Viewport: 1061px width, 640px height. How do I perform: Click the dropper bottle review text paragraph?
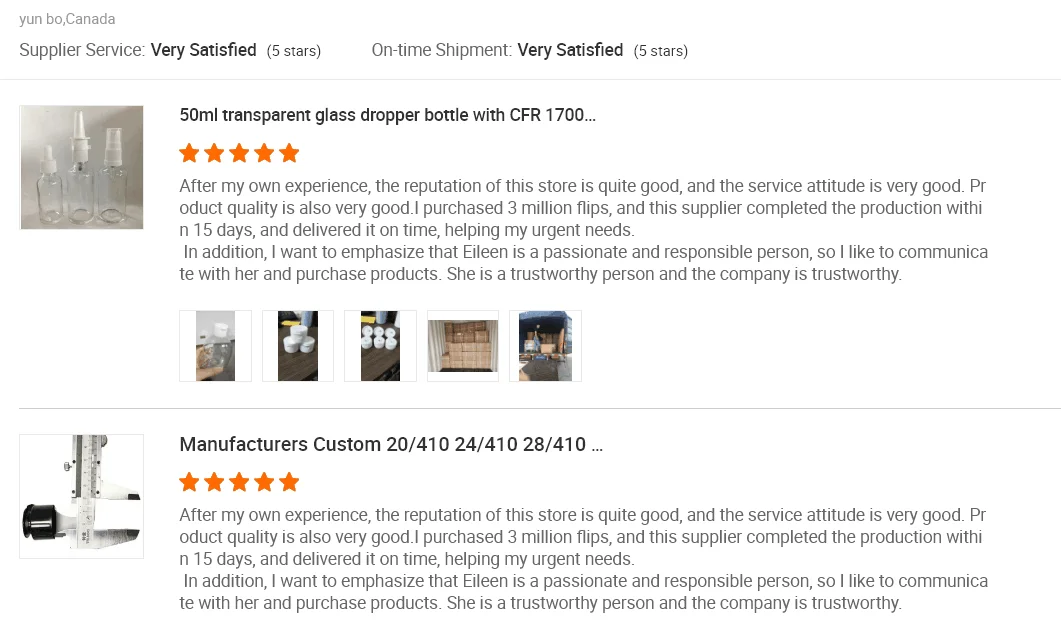[x=582, y=230]
